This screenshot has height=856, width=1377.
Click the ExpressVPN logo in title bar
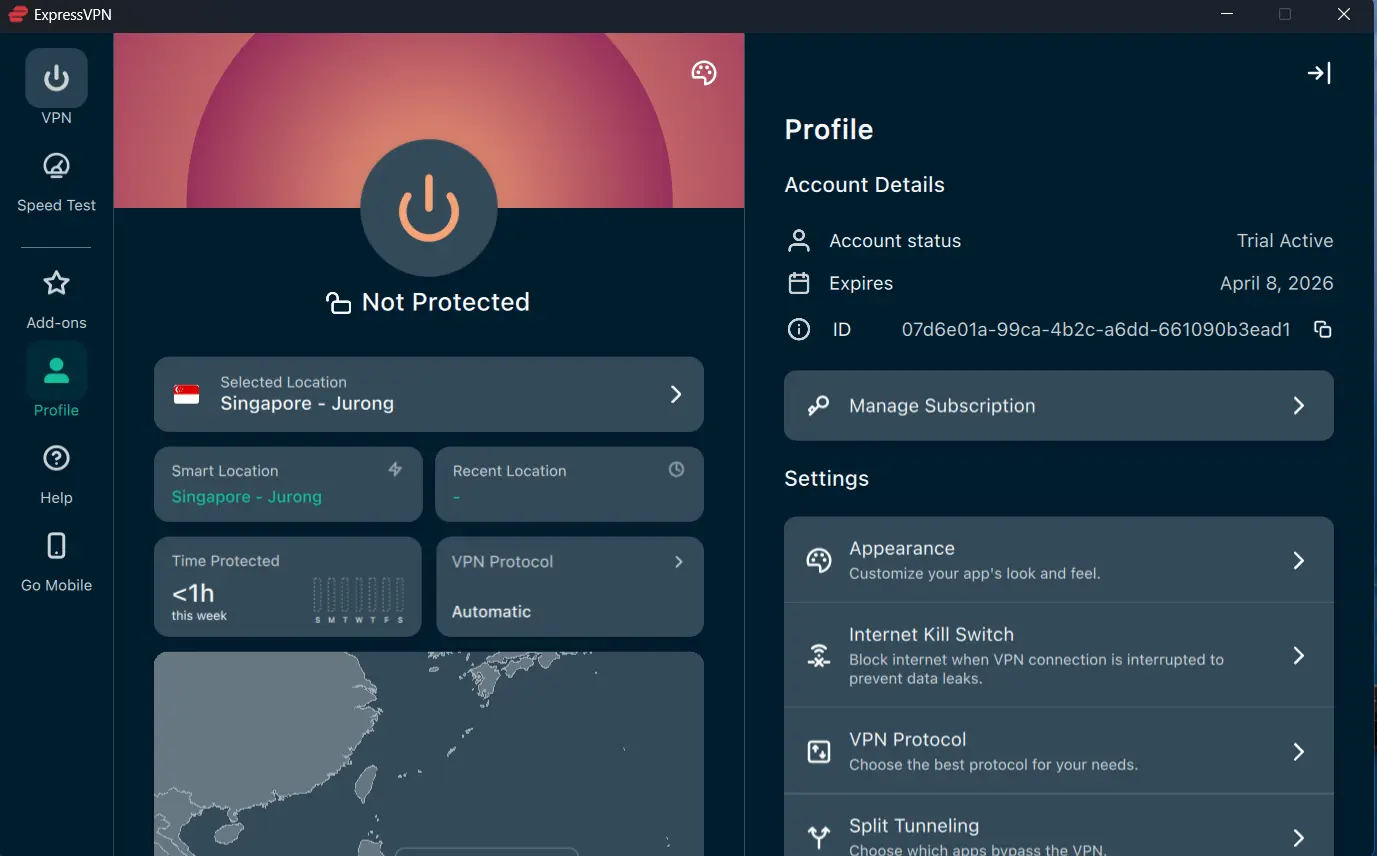(x=18, y=14)
